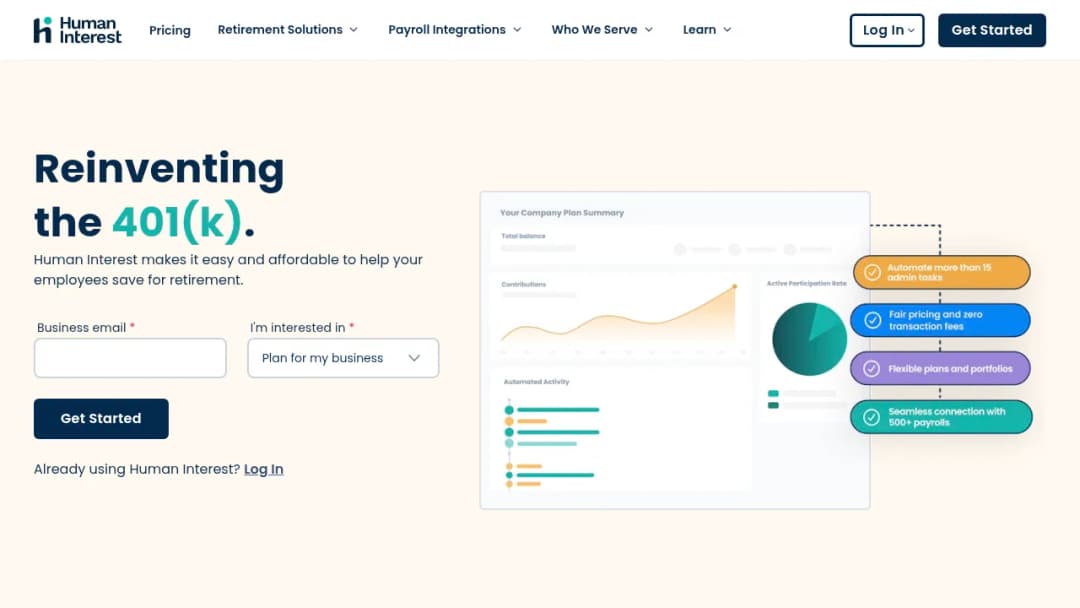Click the Active Participation Rate pie chart
The width and height of the screenshot is (1080, 608).
809,339
